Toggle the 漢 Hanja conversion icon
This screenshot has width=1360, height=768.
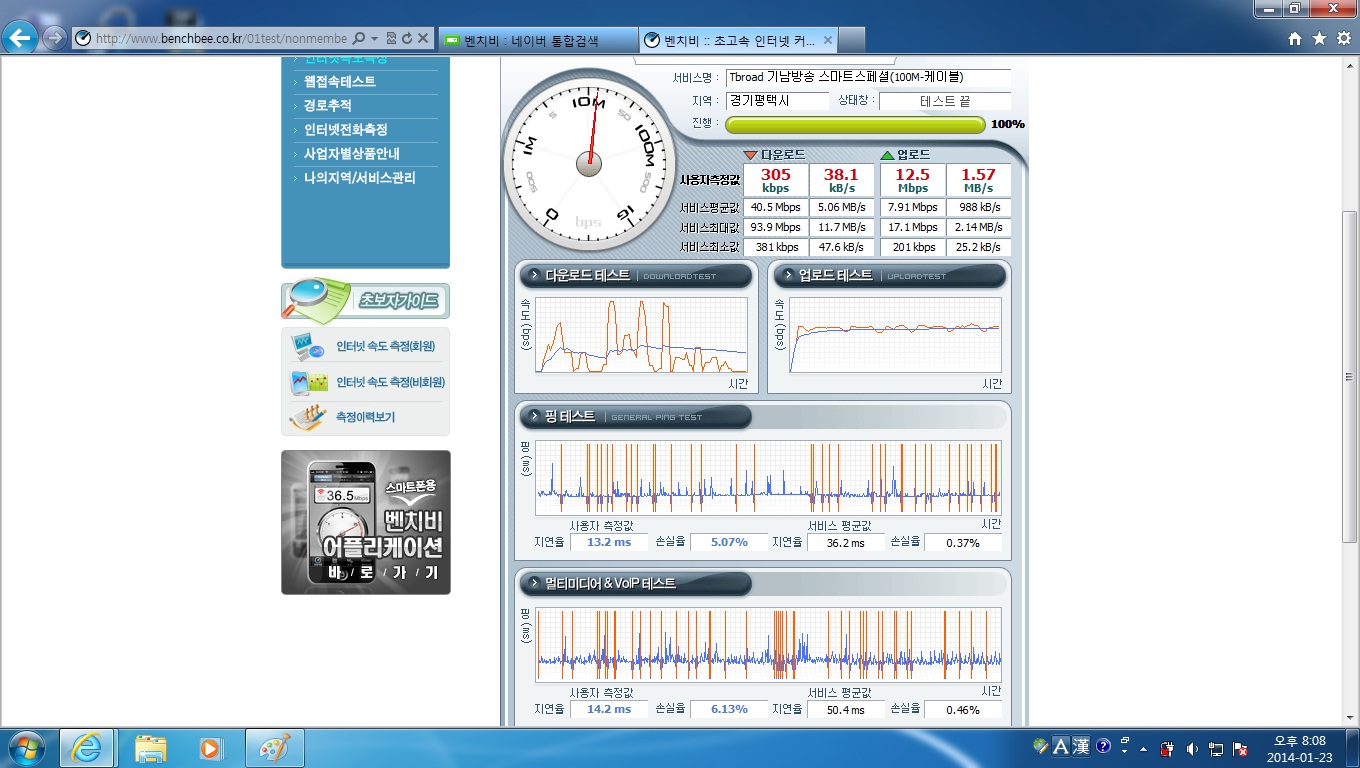(1080, 746)
